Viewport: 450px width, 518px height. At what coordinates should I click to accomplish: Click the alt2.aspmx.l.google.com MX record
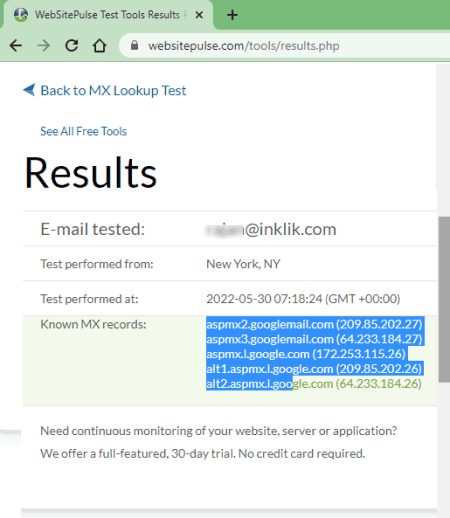pos(314,384)
